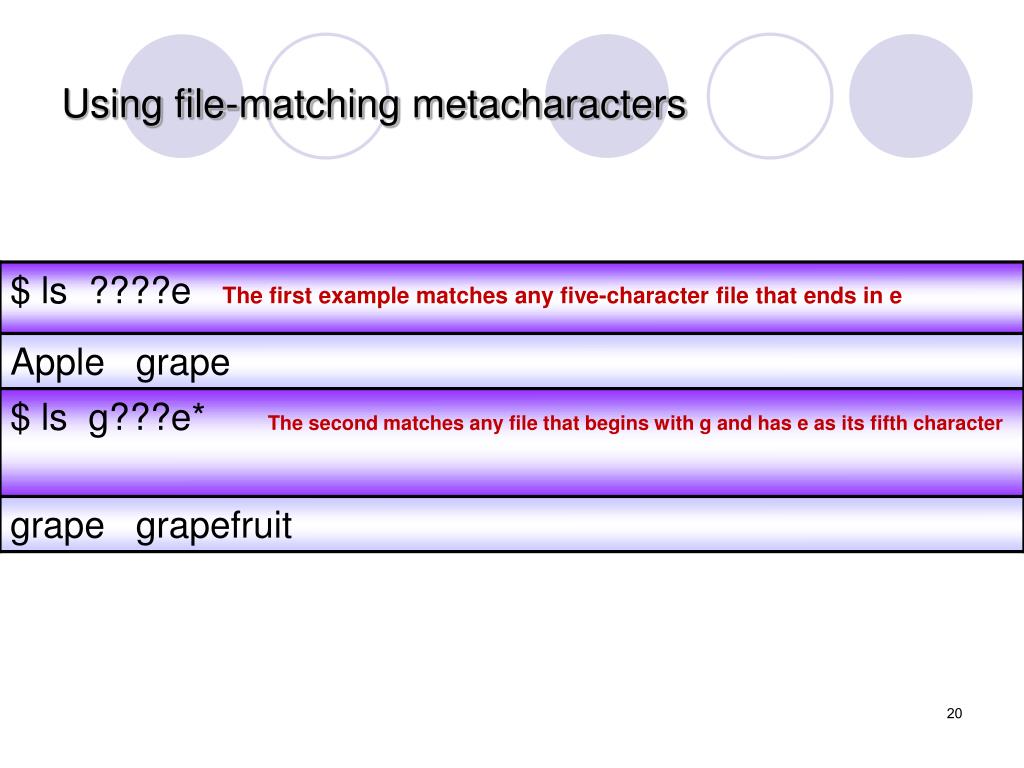
Task: Click 'grape' in the first output row
Action: [183, 364]
